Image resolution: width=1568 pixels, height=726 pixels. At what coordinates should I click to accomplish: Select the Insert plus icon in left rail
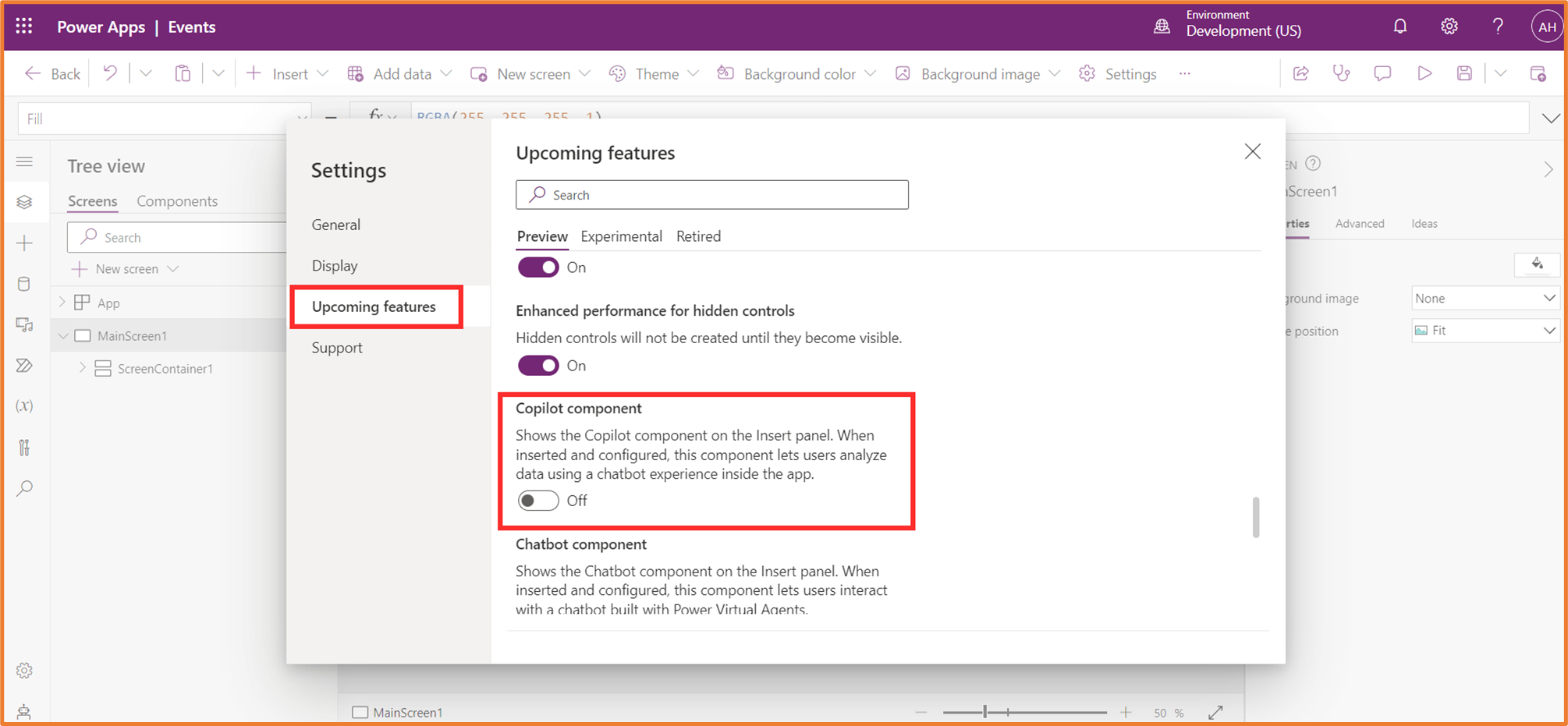point(25,242)
